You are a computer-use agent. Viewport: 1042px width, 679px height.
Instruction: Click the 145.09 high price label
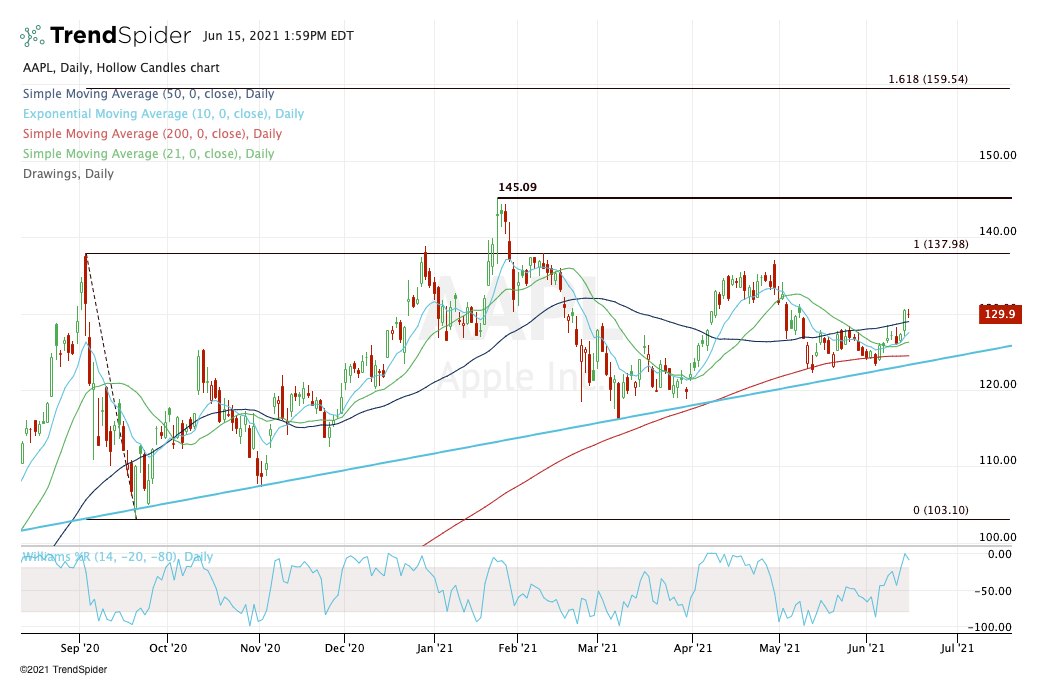(518, 187)
